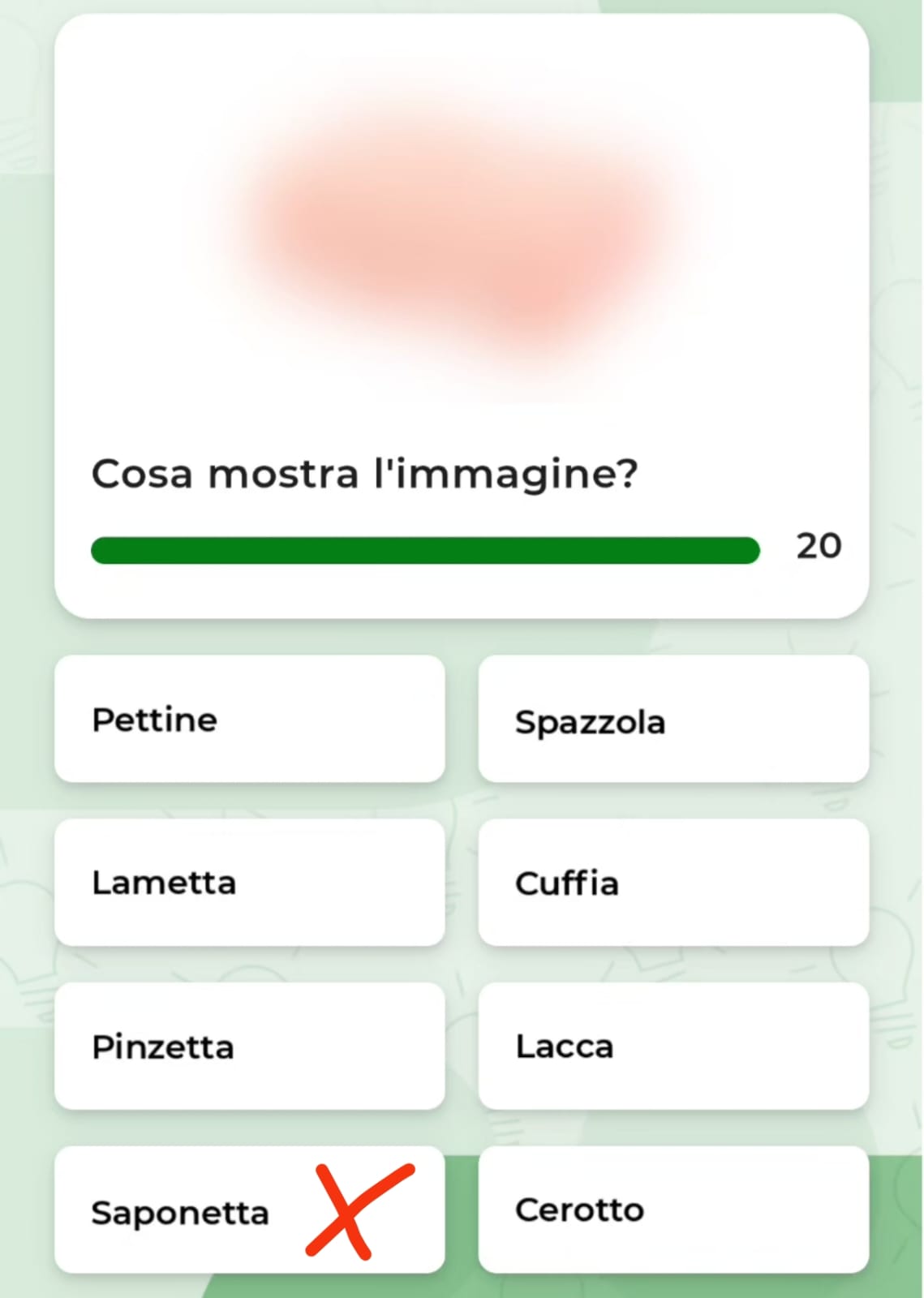Image resolution: width=924 pixels, height=1298 pixels.
Task: Choose the Pinzetta answer
Action: (249, 1047)
